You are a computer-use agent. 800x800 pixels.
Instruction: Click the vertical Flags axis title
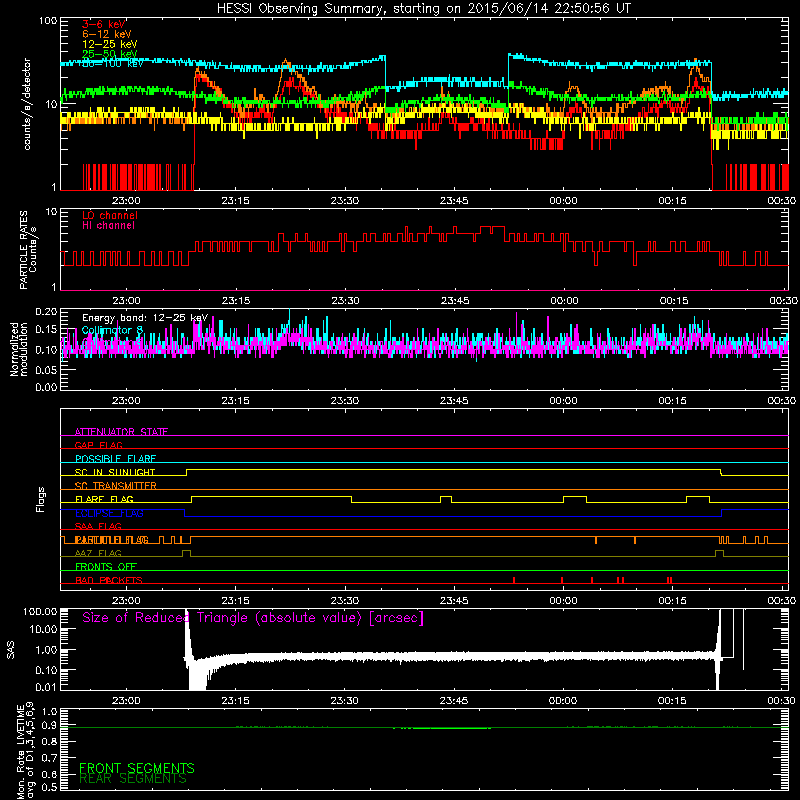pos(41,499)
